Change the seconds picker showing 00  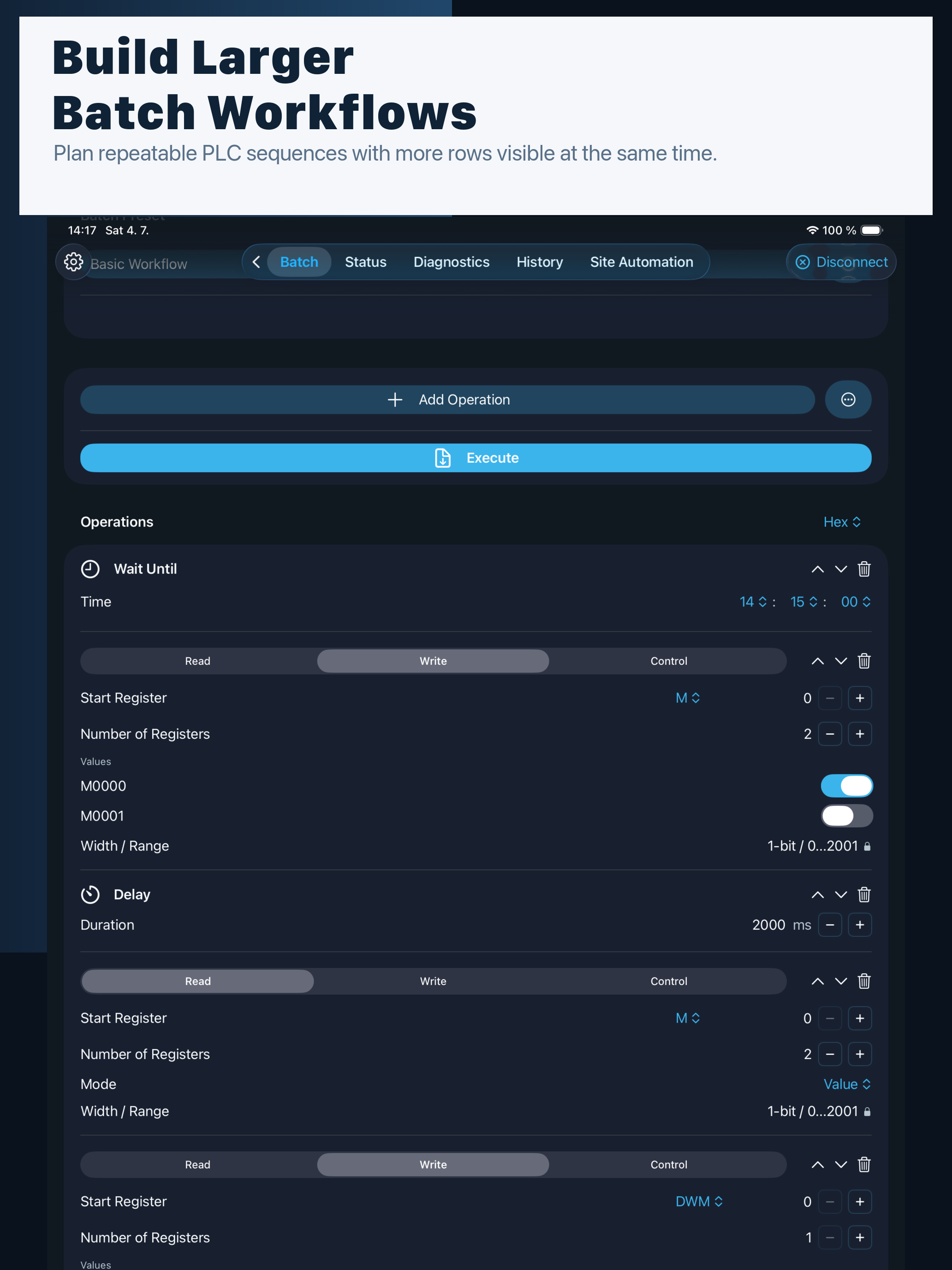point(856,602)
